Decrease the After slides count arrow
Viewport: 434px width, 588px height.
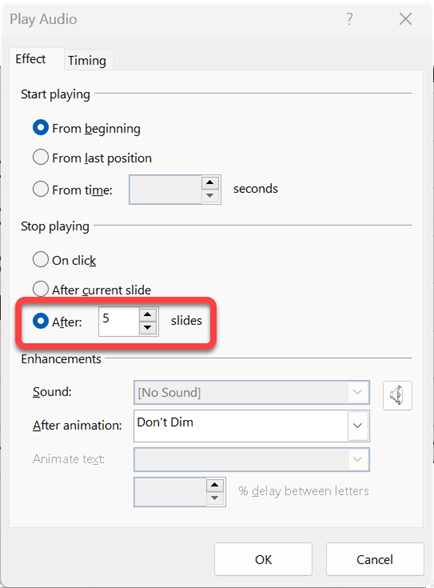click(148, 328)
